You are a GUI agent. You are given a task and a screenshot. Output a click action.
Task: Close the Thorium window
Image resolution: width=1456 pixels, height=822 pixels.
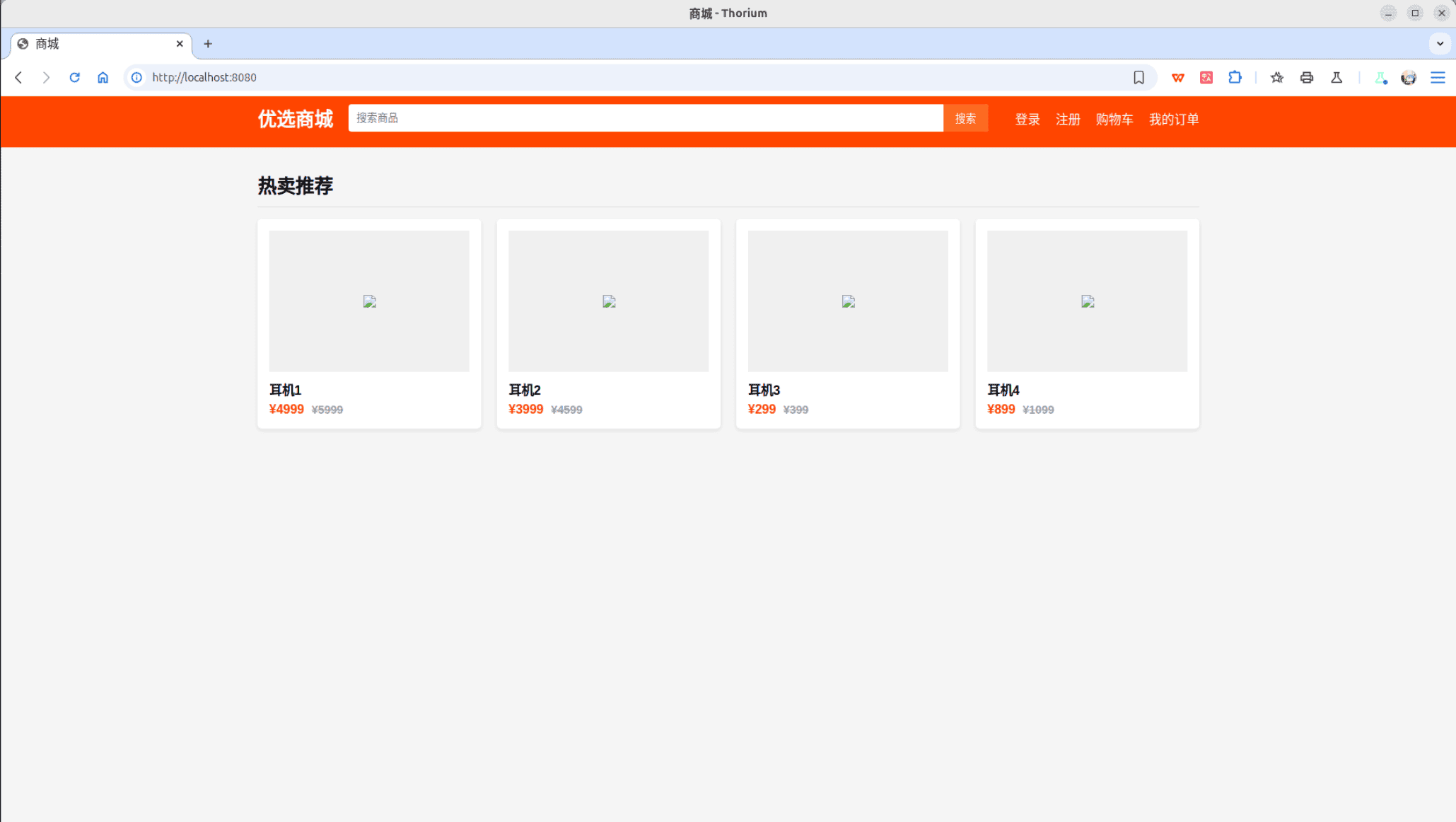click(1442, 13)
